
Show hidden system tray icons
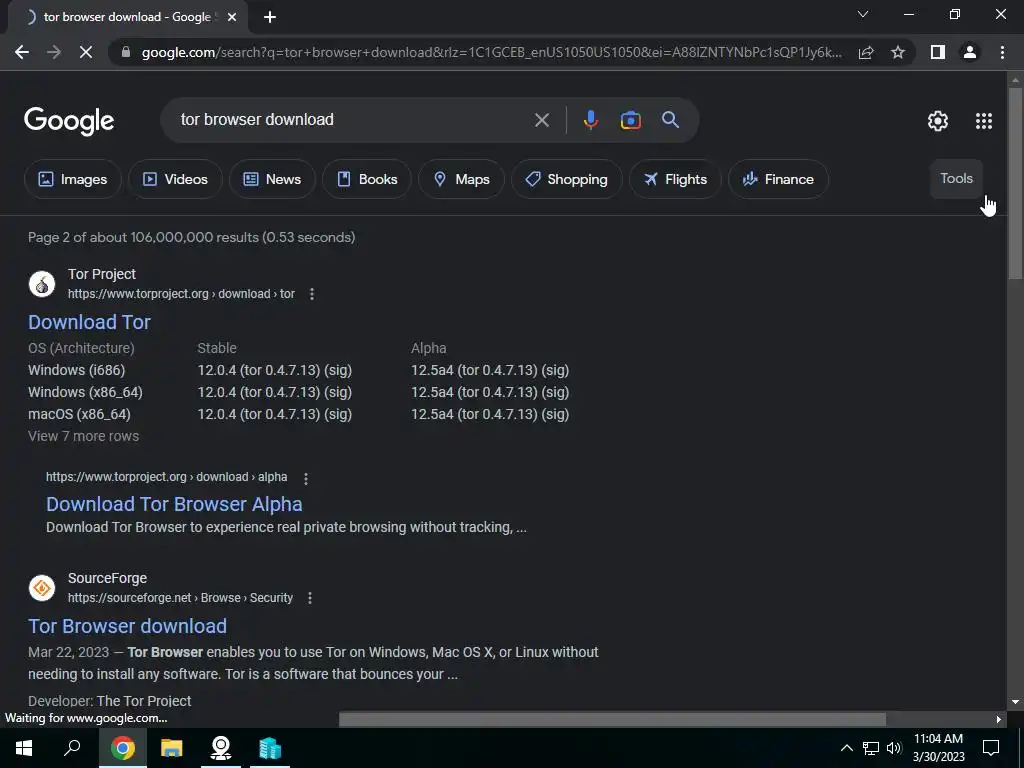(x=846, y=748)
